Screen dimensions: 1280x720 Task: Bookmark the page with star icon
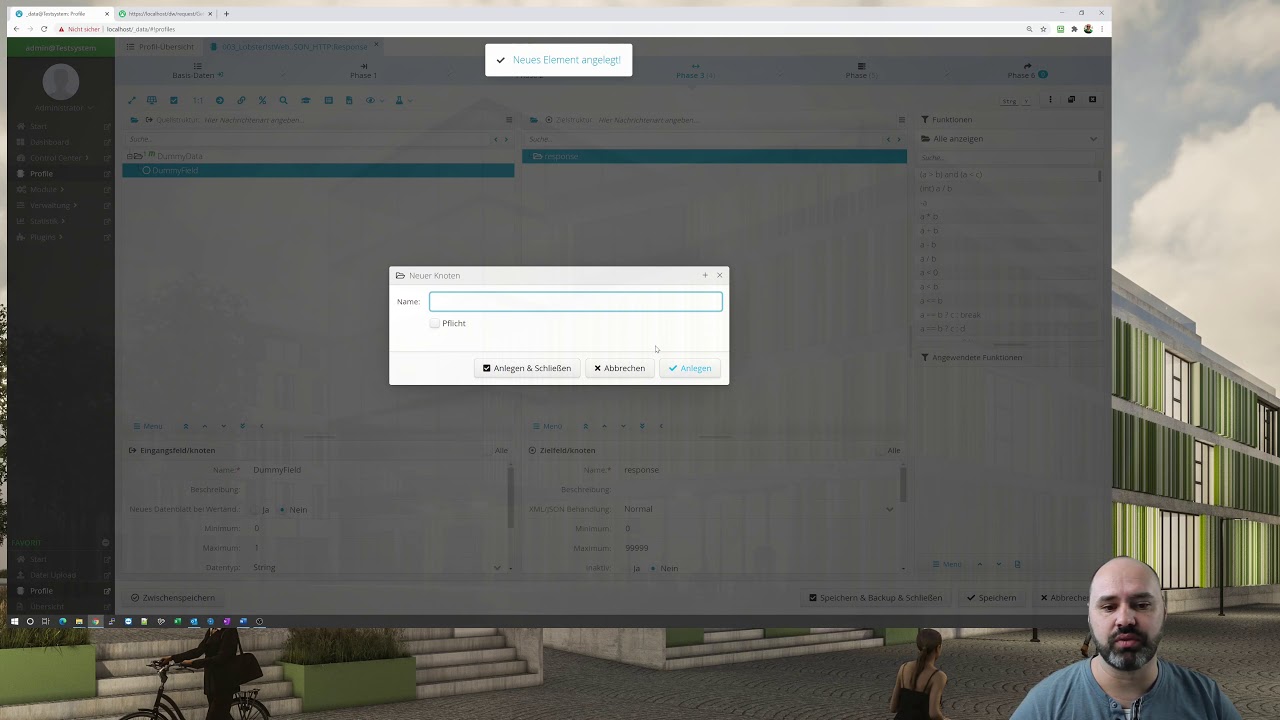(x=1043, y=29)
